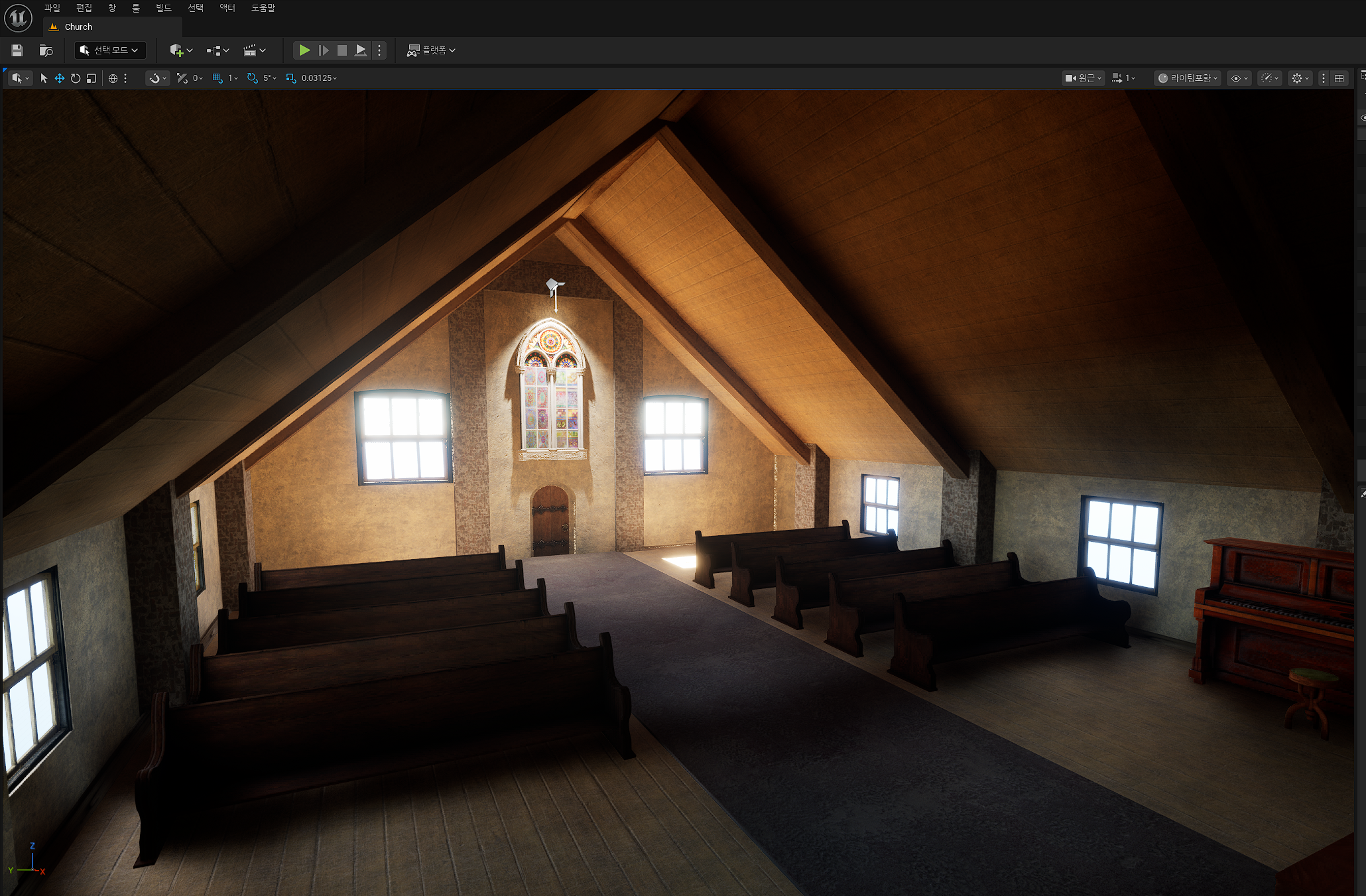Open the Content Browser folder icon
The image size is (1366, 896).
point(46,50)
